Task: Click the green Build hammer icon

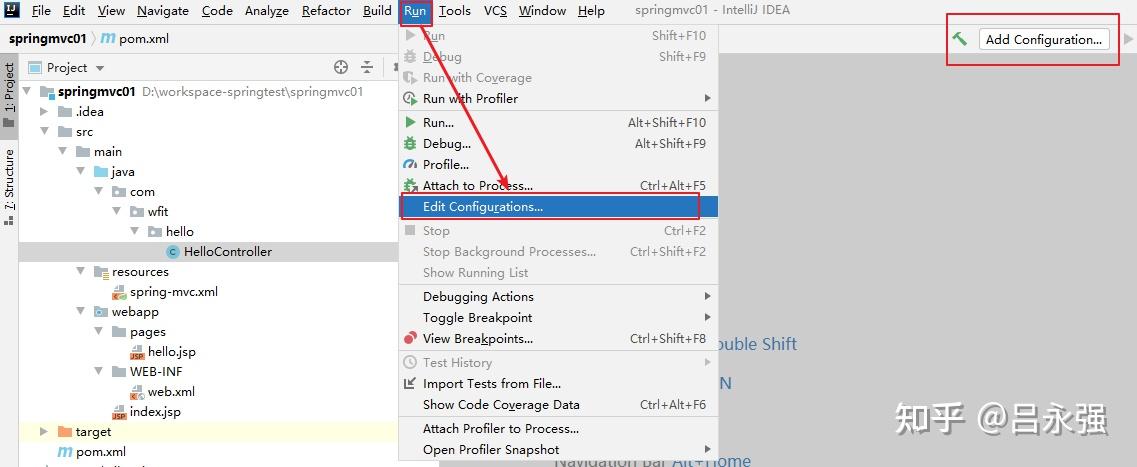Action: tap(959, 39)
